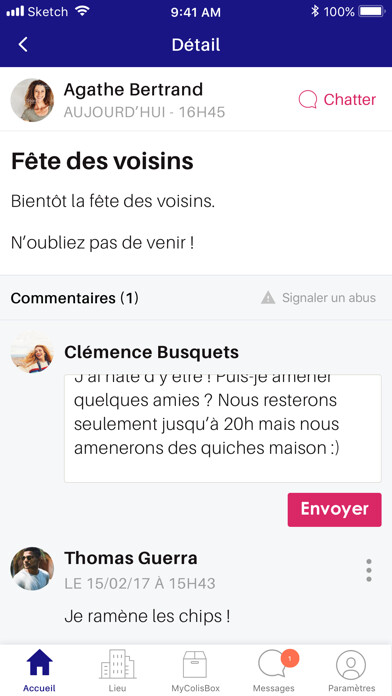This screenshot has width=392, height=696.
Task: Tap the back arrow in the header
Action: (23, 44)
